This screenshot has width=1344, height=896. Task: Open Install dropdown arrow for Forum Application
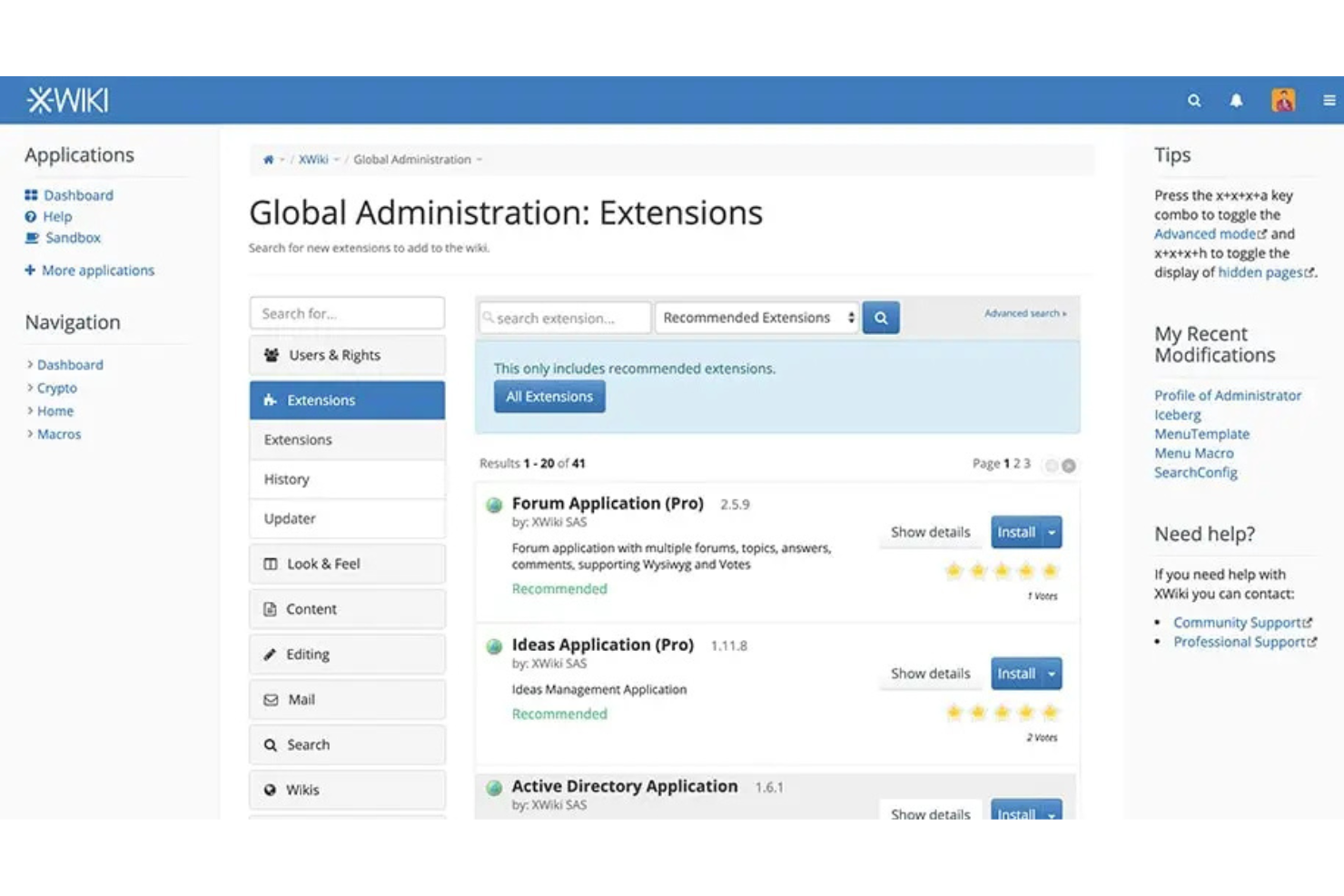click(1052, 533)
